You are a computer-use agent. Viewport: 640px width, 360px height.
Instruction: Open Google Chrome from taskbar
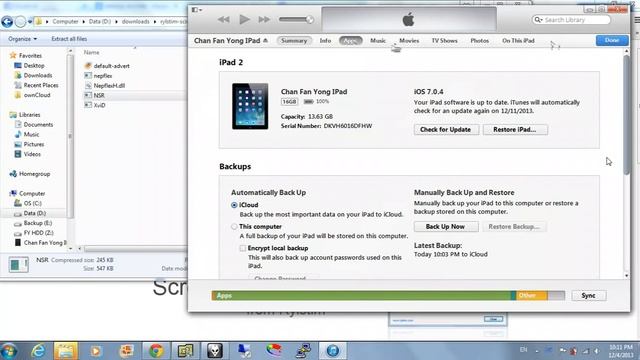coord(156,351)
